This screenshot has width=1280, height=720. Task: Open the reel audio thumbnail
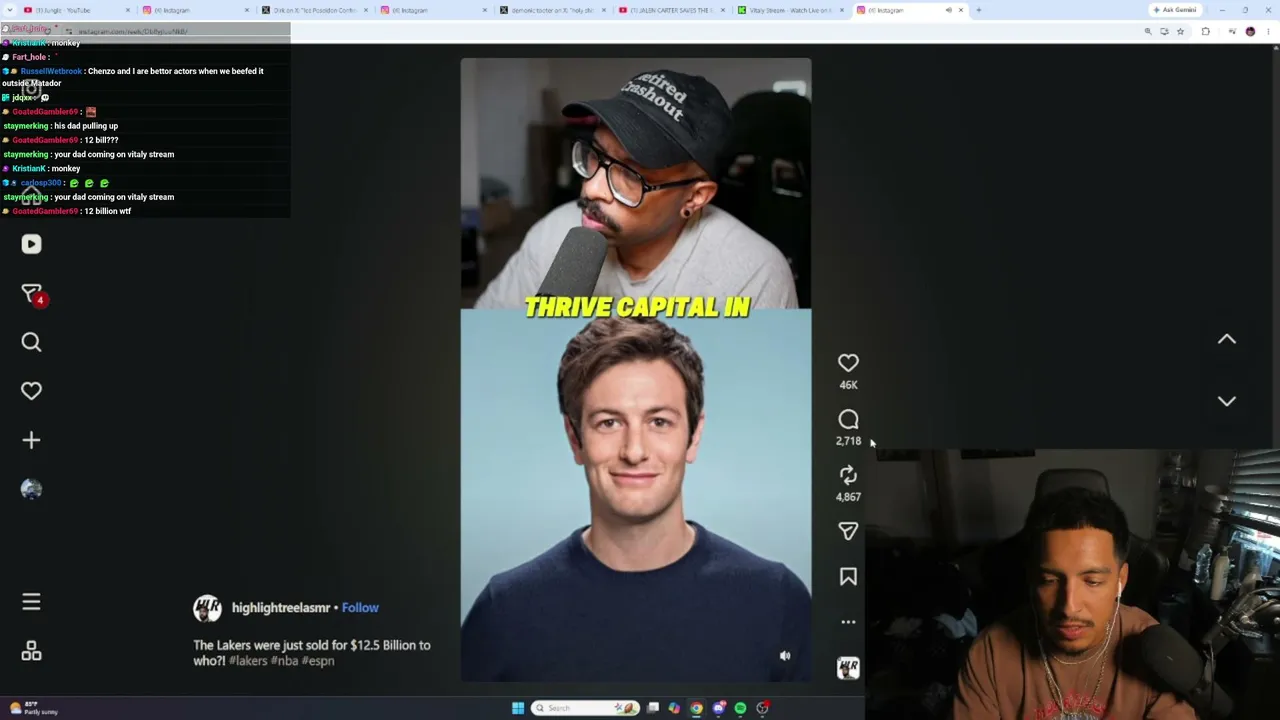coord(848,668)
